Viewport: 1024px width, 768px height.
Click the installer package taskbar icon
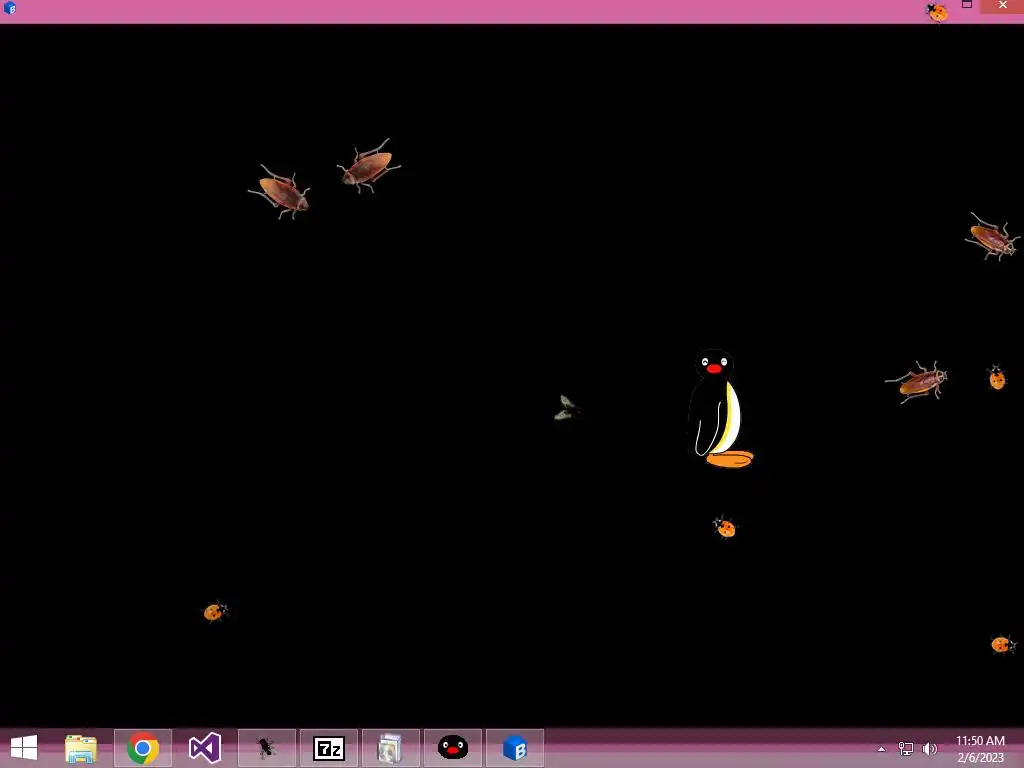point(391,748)
